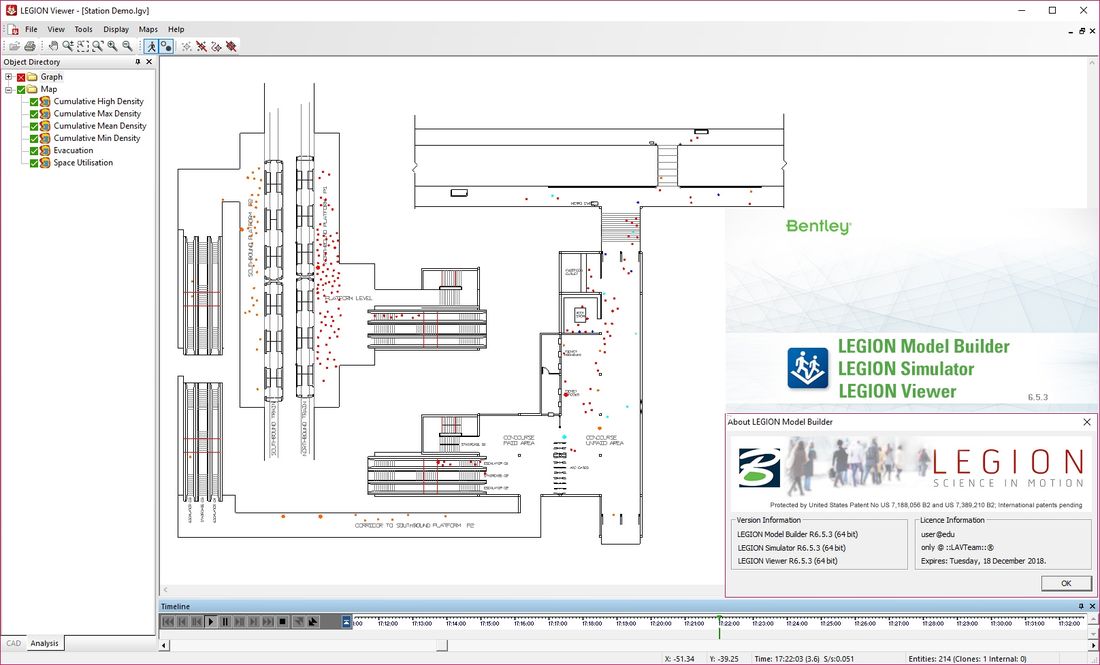
Task: Uncheck Cumulative Max Density checkbox
Action: pos(34,114)
